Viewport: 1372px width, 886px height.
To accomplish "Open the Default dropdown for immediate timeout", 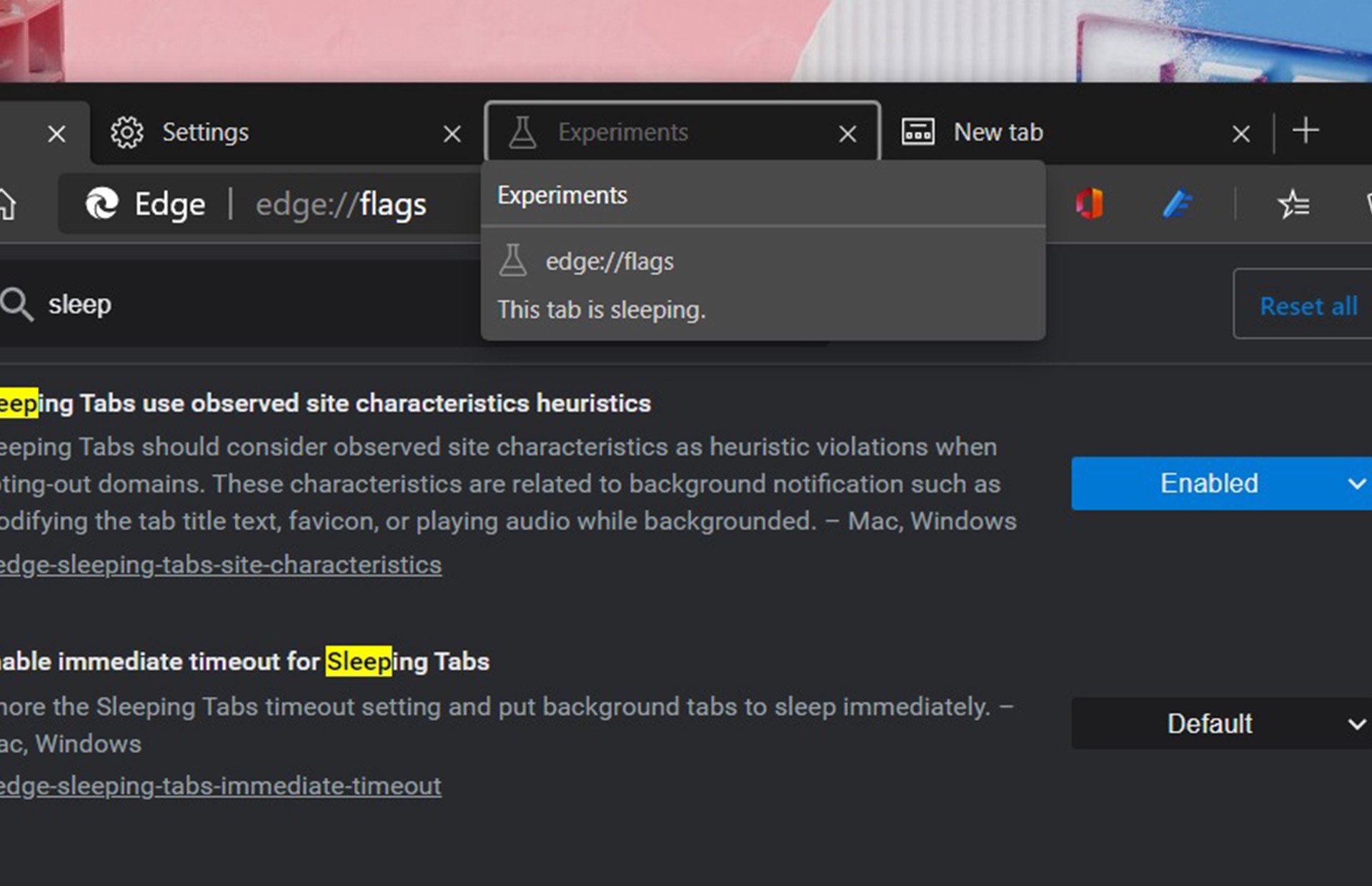I will click(x=1222, y=724).
